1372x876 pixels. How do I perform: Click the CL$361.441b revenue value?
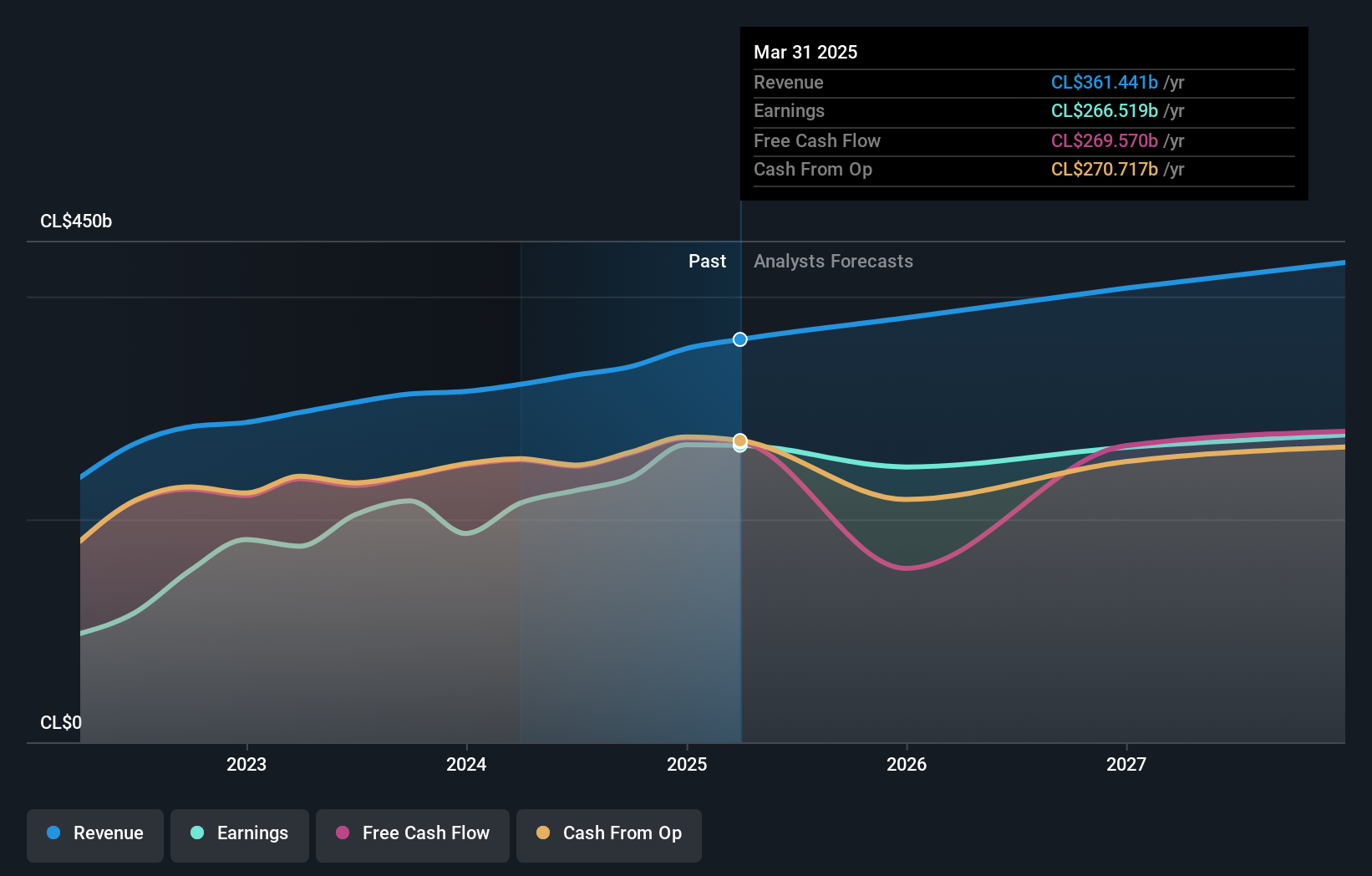[x=1105, y=83]
